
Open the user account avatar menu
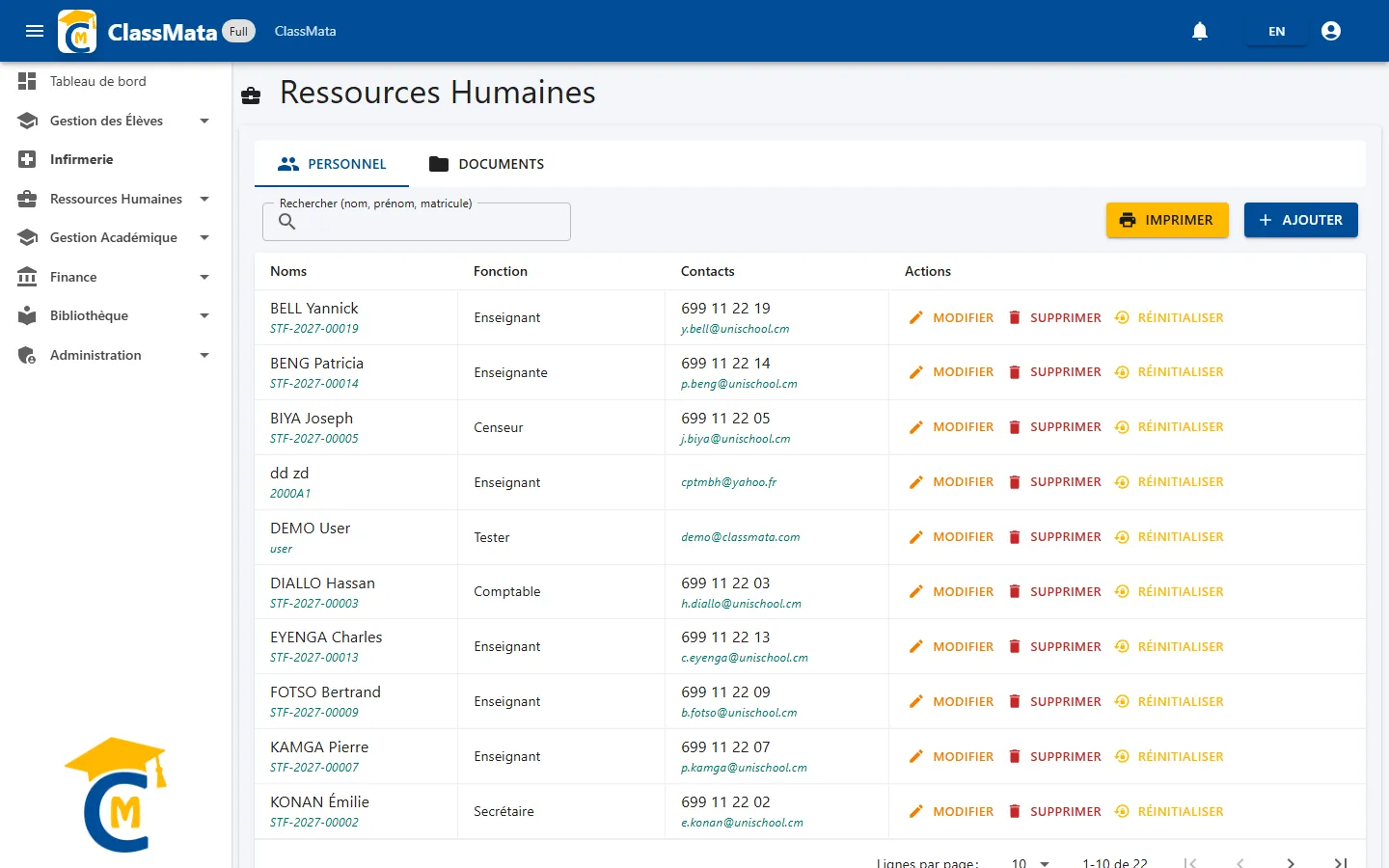pos(1331,31)
